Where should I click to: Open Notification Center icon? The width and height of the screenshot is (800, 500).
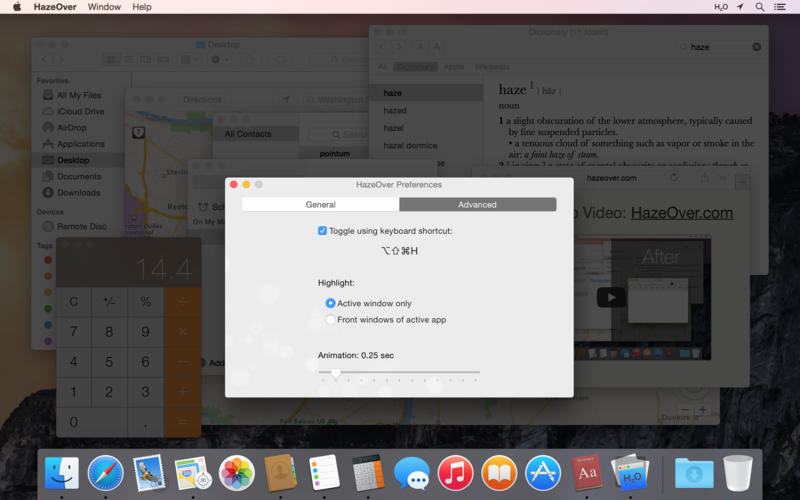[x=780, y=7]
